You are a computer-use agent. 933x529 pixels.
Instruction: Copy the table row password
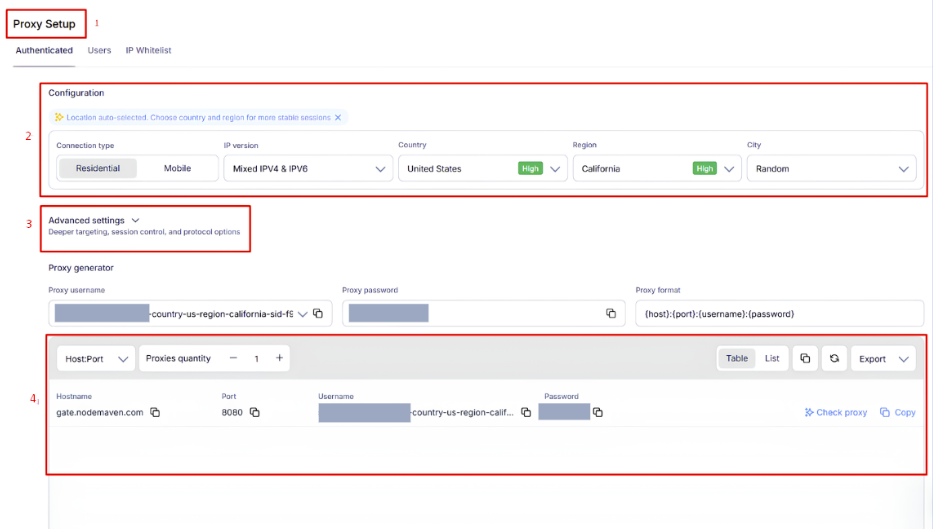click(x=598, y=412)
